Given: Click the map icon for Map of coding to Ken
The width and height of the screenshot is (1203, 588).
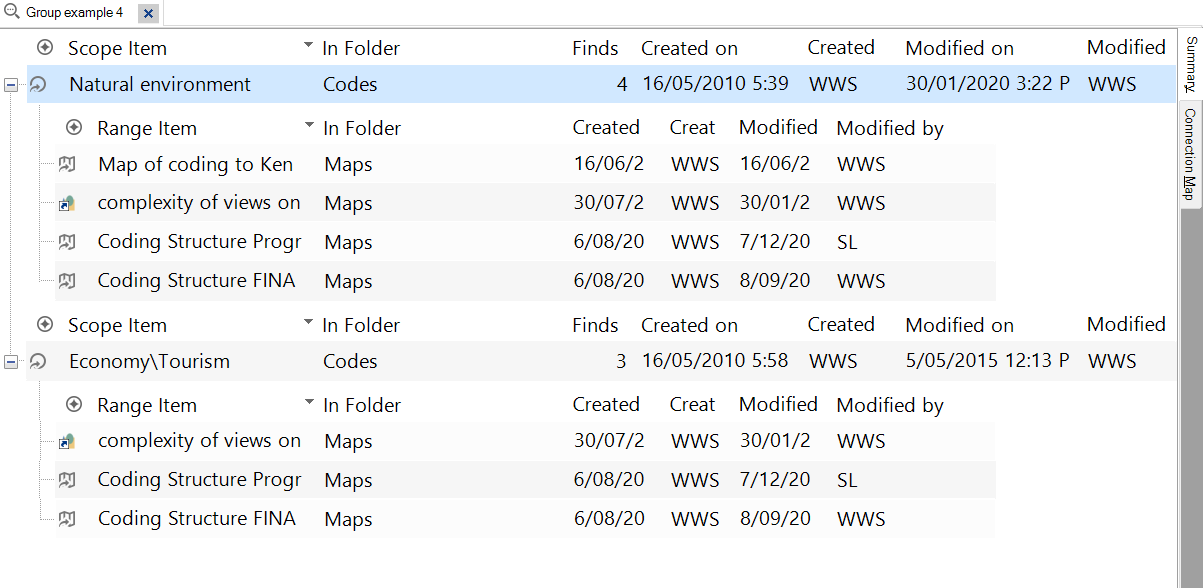Looking at the screenshot, I should pos(67,164).
